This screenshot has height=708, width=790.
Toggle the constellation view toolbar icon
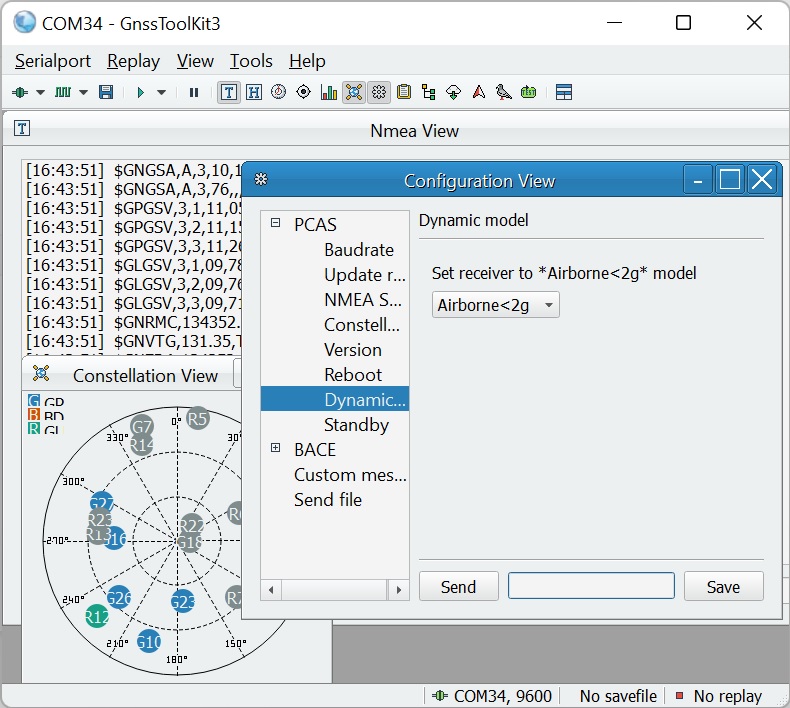pyautogui.click(x=354, y=92)
